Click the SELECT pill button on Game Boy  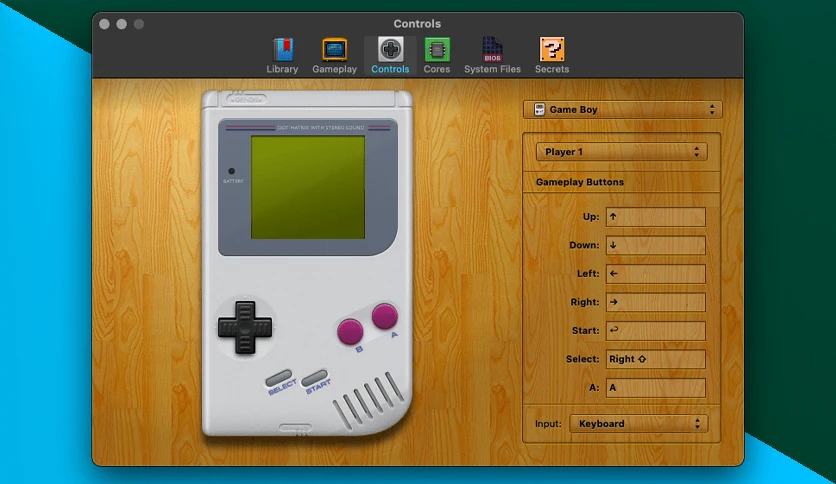tap(279, 378)
